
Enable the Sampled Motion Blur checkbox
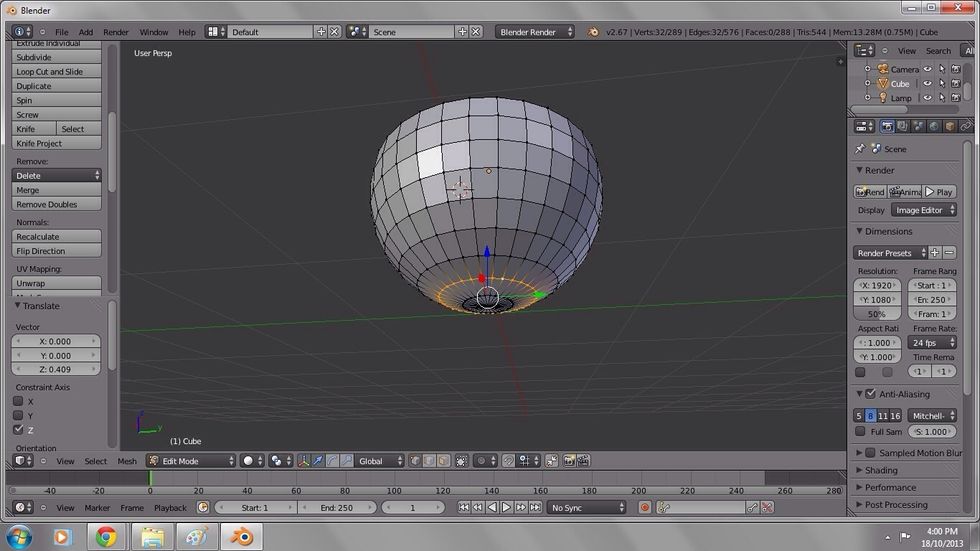pyautogui.click(x=870, y=452)
